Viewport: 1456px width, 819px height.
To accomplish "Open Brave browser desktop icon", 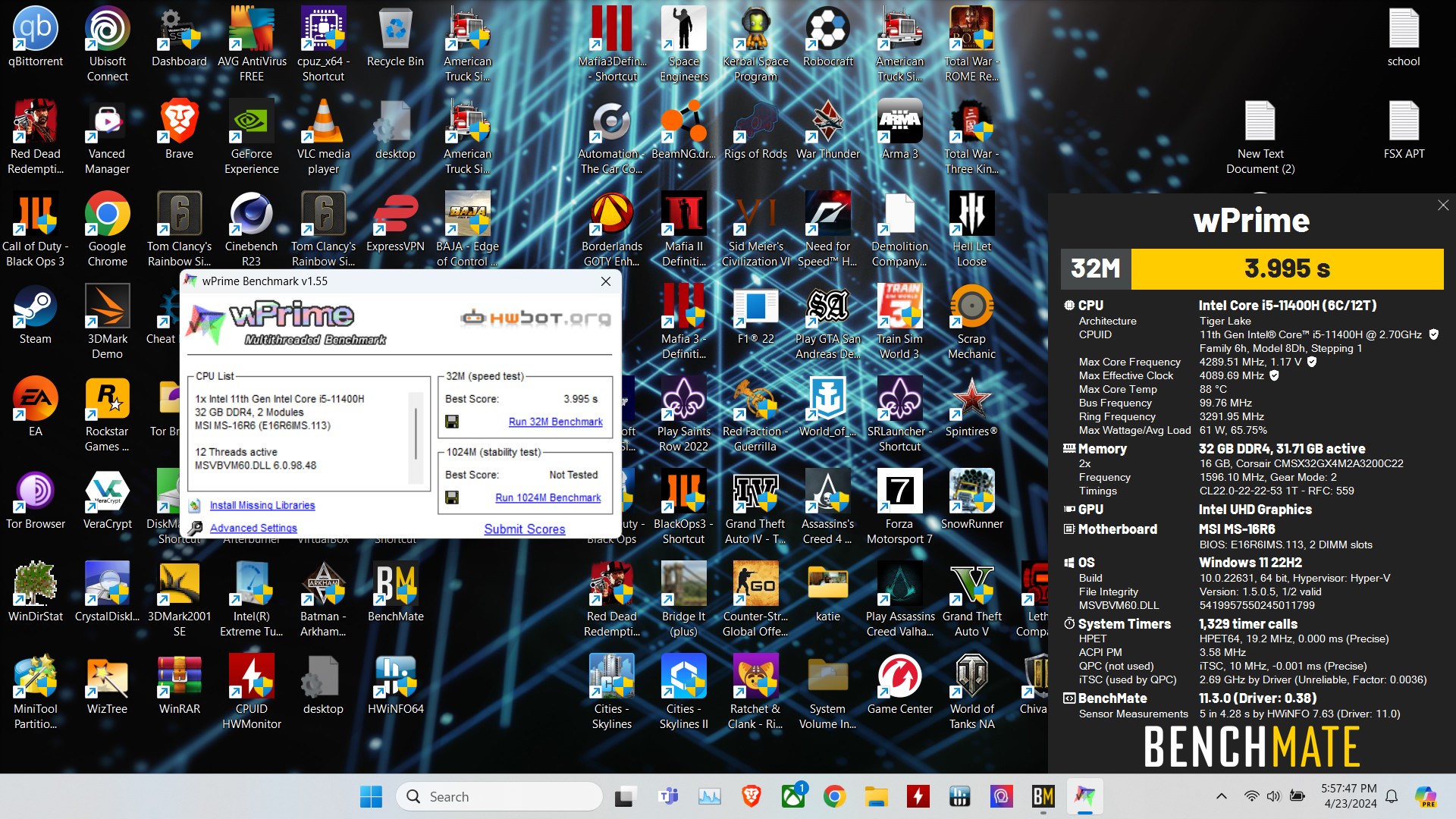I will coord(180,129).
